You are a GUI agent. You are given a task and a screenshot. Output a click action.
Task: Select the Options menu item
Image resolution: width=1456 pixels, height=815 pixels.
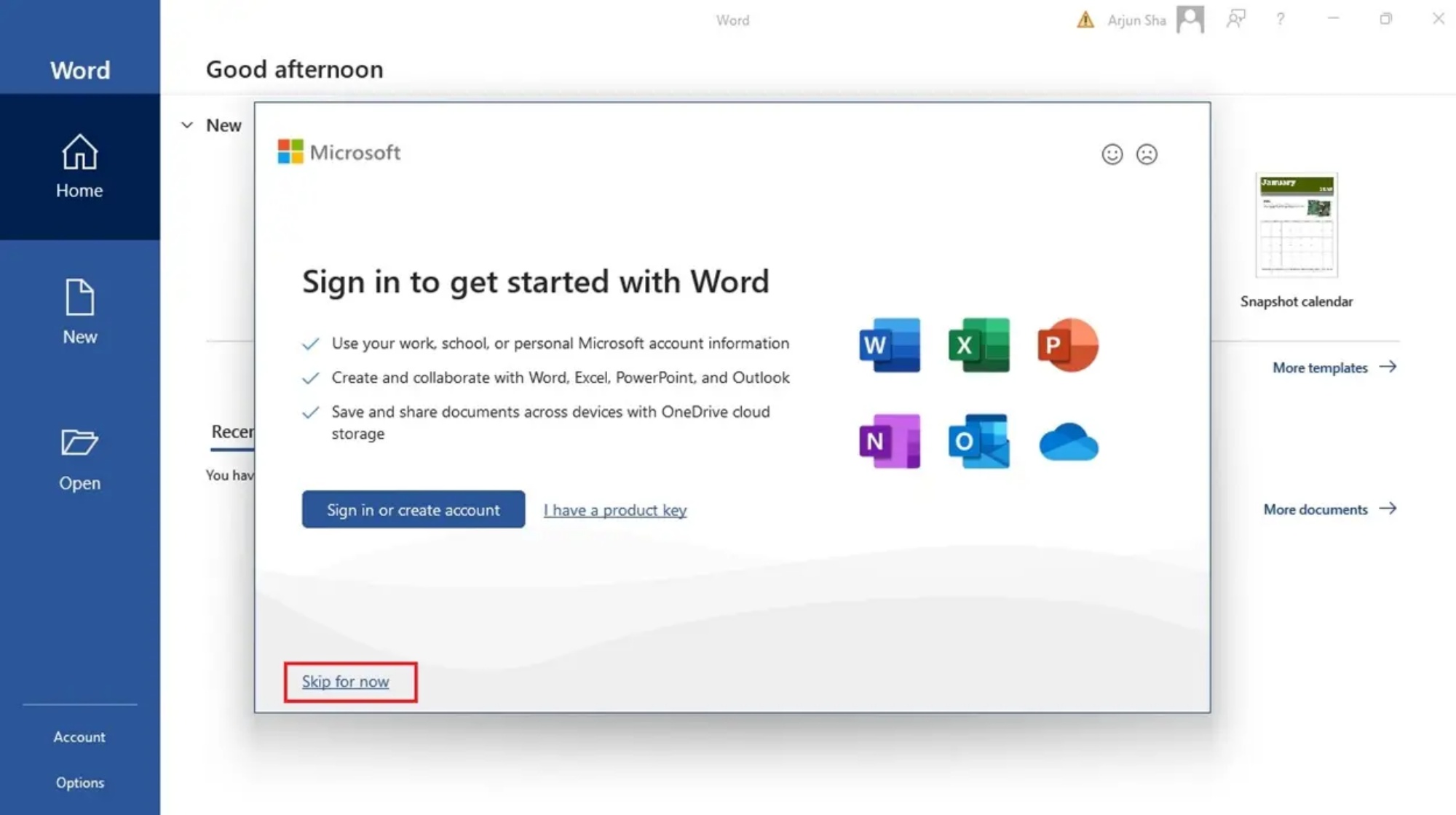pos(79,781)
